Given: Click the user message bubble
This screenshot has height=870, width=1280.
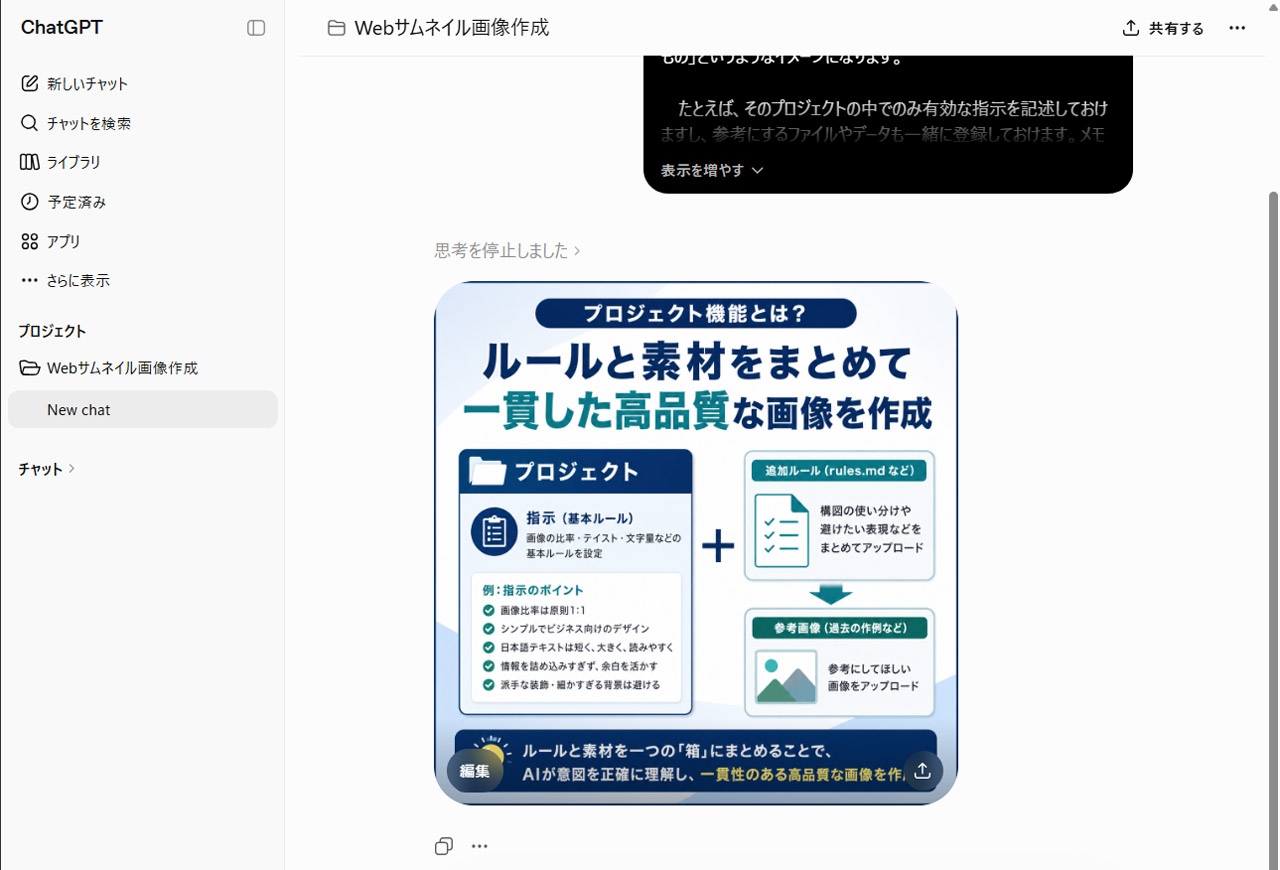Looking at the screenshot, I should [888, 123].
